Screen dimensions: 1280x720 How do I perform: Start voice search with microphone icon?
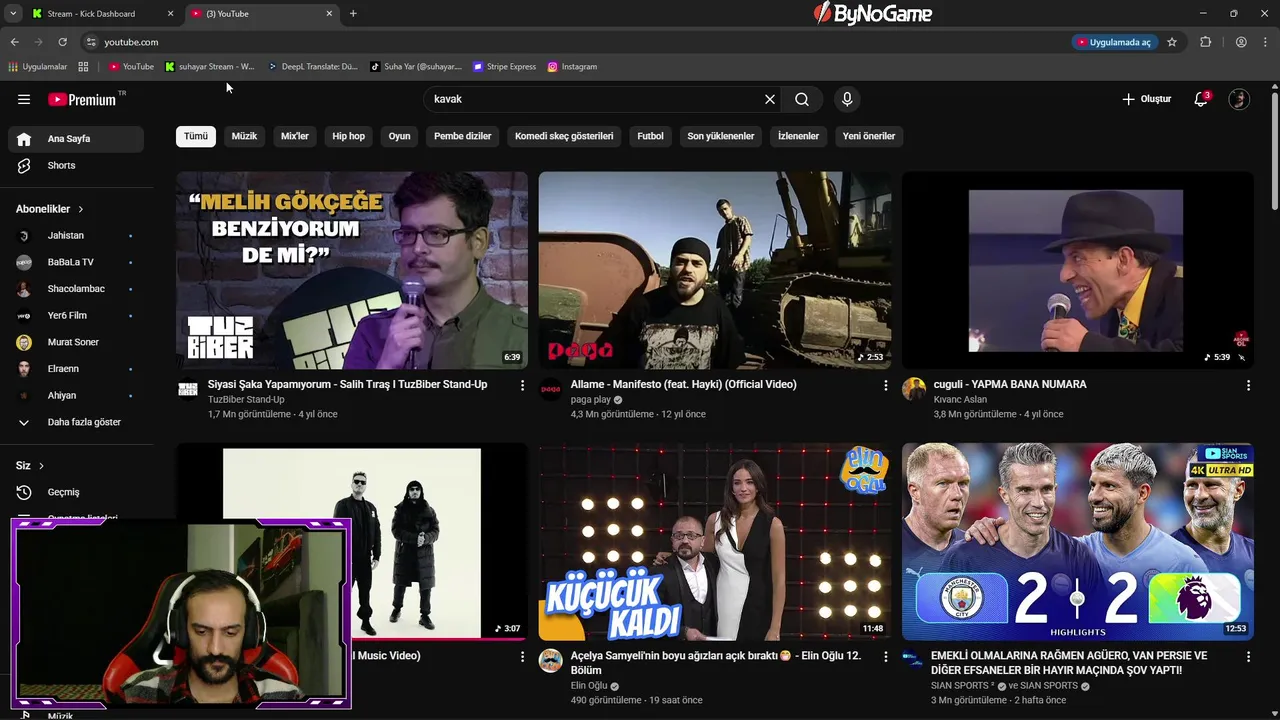[x=847, y=99]
